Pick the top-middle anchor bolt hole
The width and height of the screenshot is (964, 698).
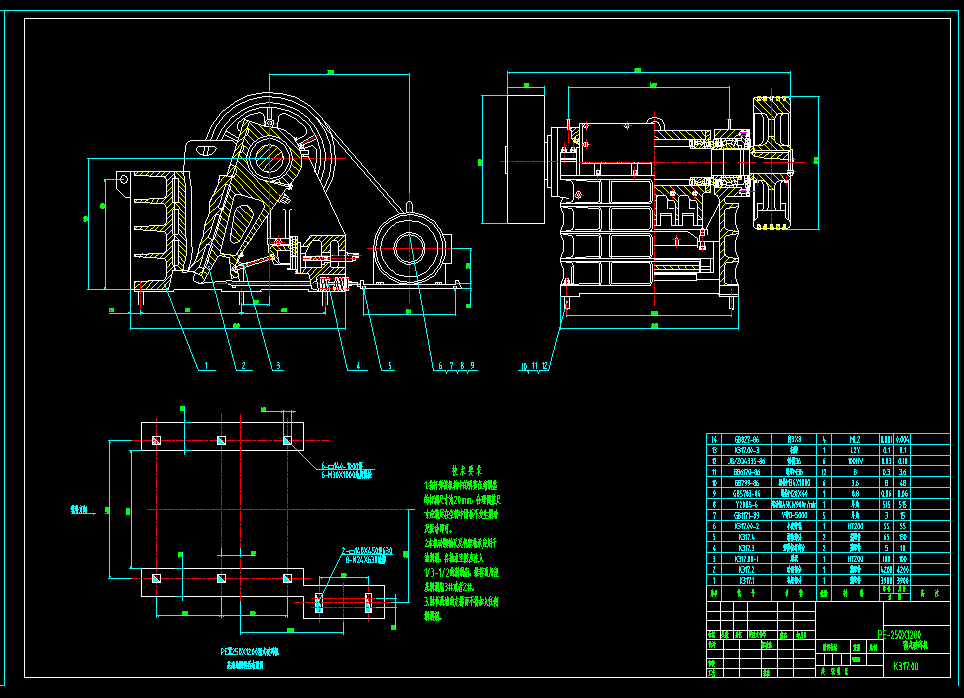(x=221, y=440)
